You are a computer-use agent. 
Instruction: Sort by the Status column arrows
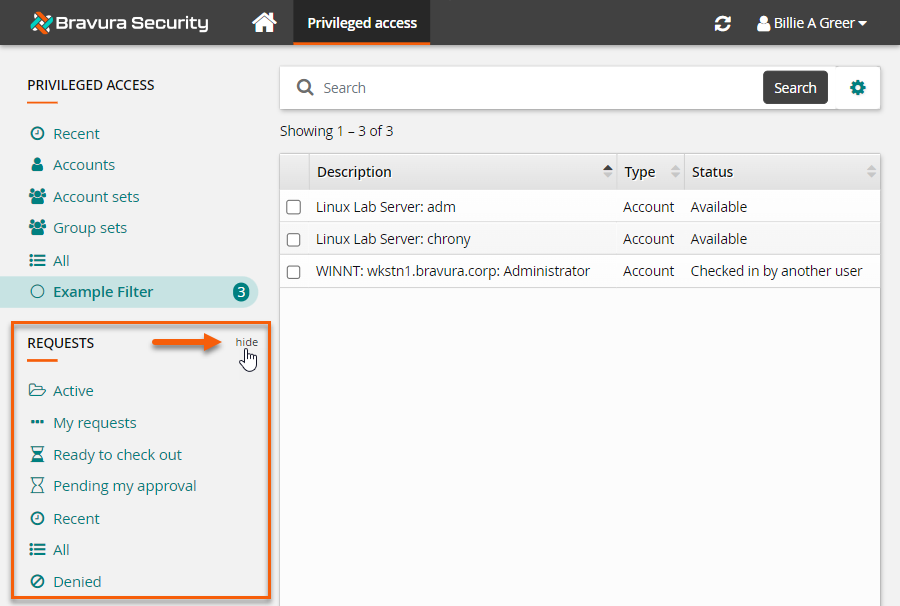(871, 172)
